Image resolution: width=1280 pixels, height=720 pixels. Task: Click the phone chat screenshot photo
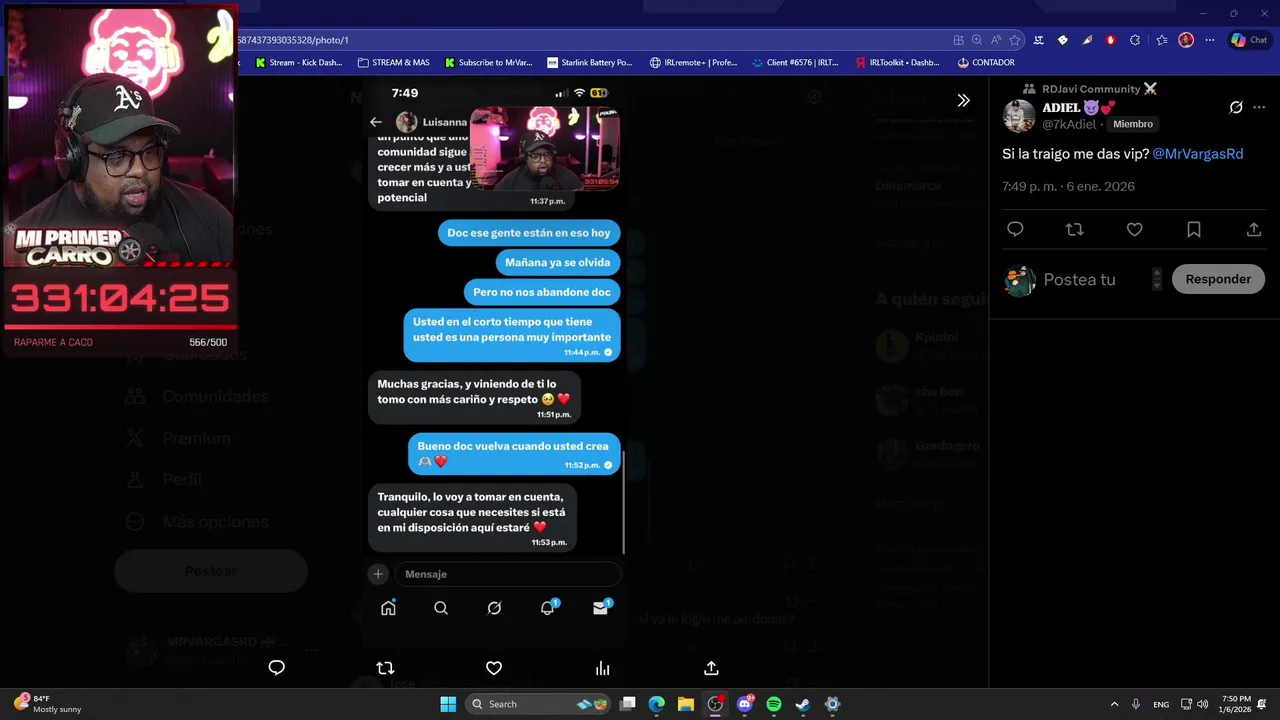pyautogui.click(x=494, y=364)
